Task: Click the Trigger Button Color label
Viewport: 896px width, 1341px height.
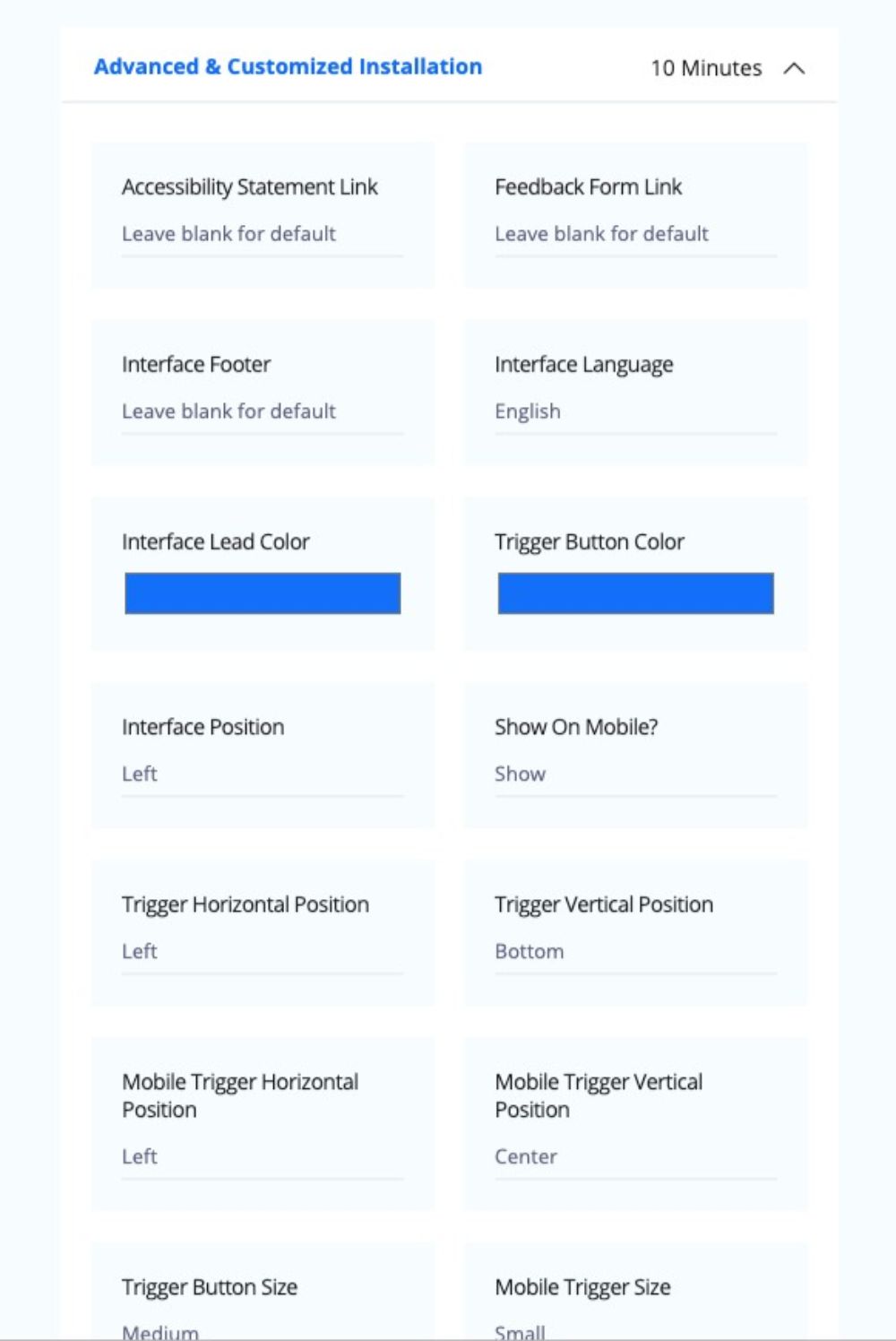Action: click(x=590, y=541)
